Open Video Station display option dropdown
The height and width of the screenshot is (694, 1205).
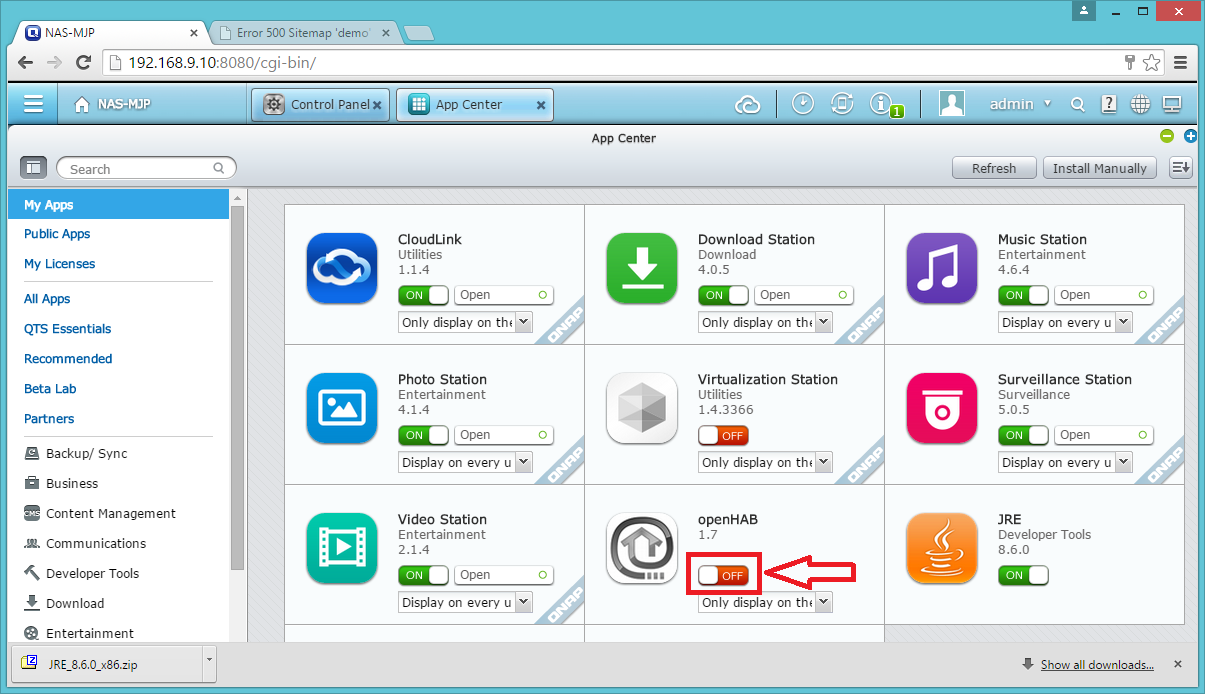point(465,602)
